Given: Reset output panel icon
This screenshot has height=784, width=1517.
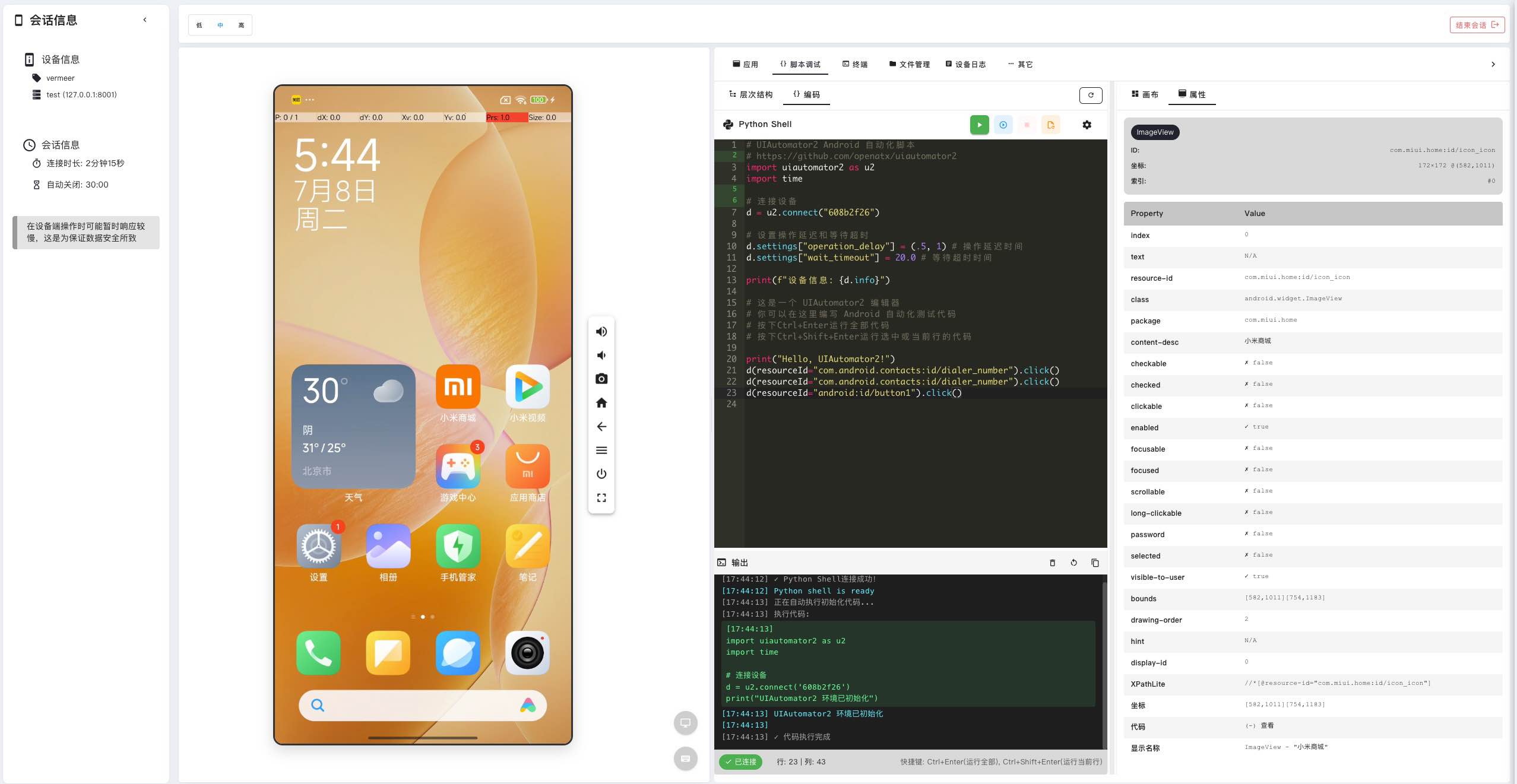Looking at the screenshot, I should [x=1073, y=563].
